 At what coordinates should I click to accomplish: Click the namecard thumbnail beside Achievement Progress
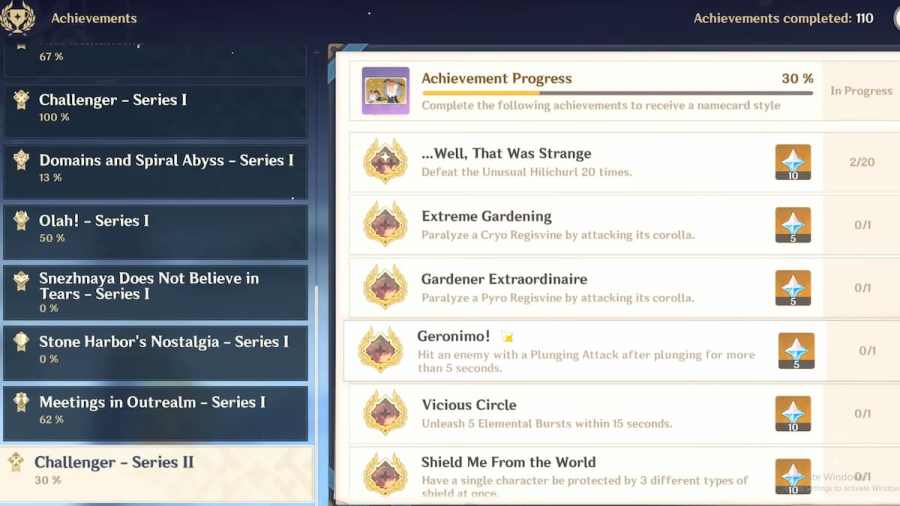tap(385, 91)
